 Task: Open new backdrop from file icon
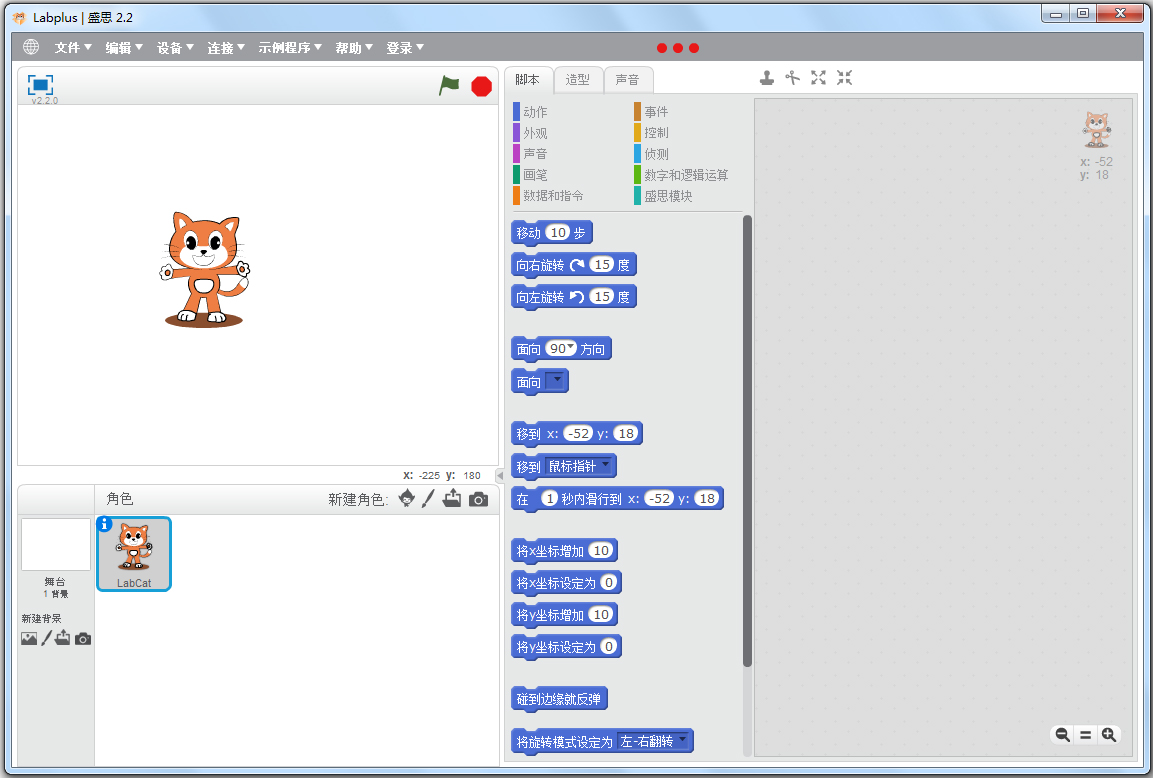click(62, 638)
